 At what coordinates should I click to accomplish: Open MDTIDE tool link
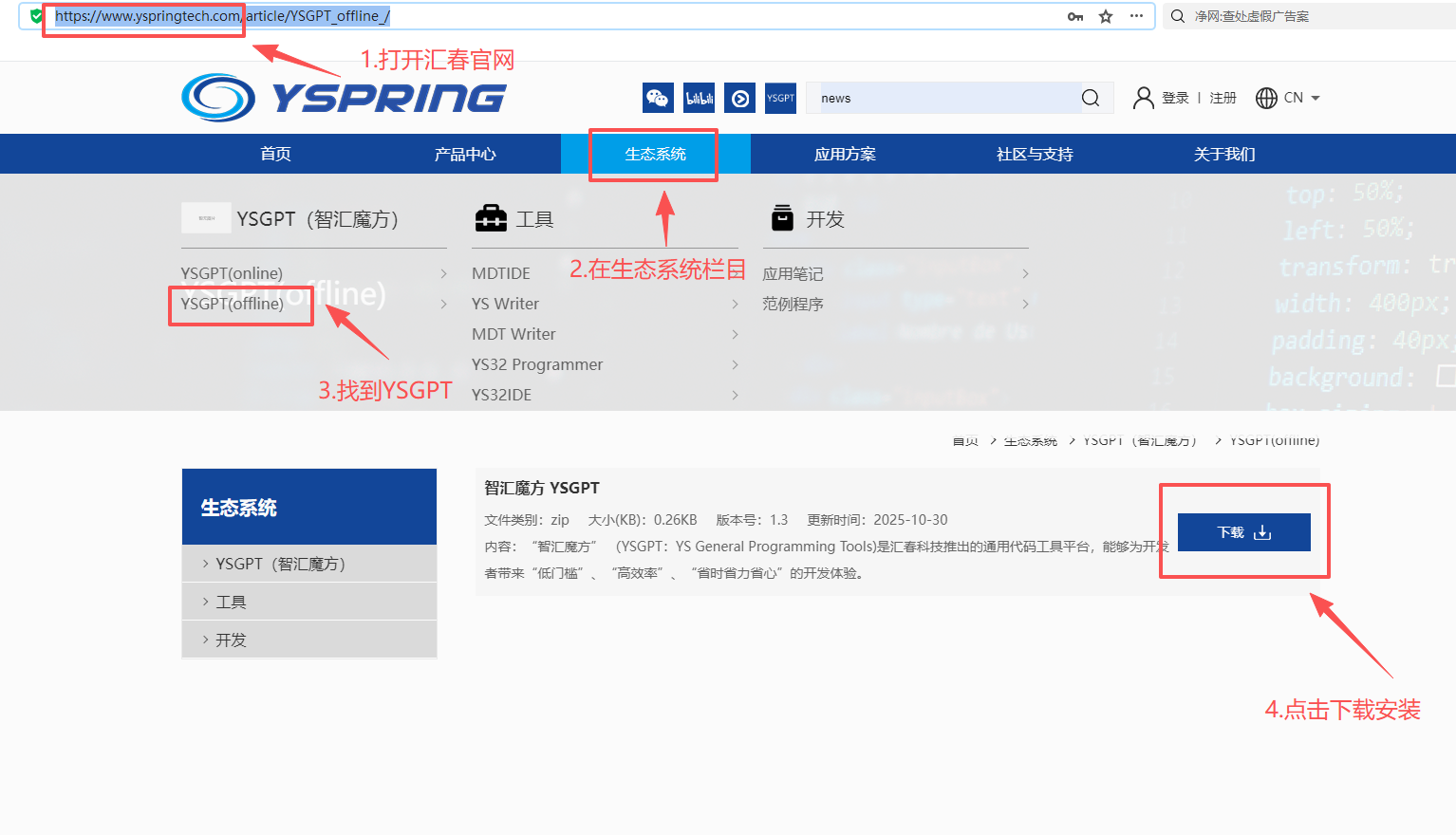501,273
